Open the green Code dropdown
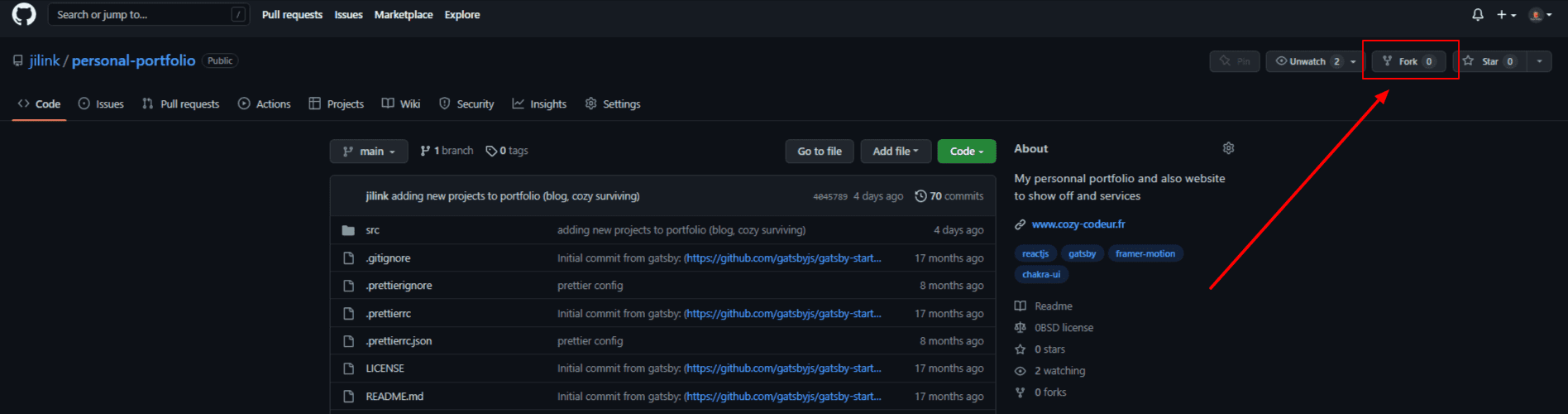The height and width of the screenshot is (414, 1568). (967, 151)
